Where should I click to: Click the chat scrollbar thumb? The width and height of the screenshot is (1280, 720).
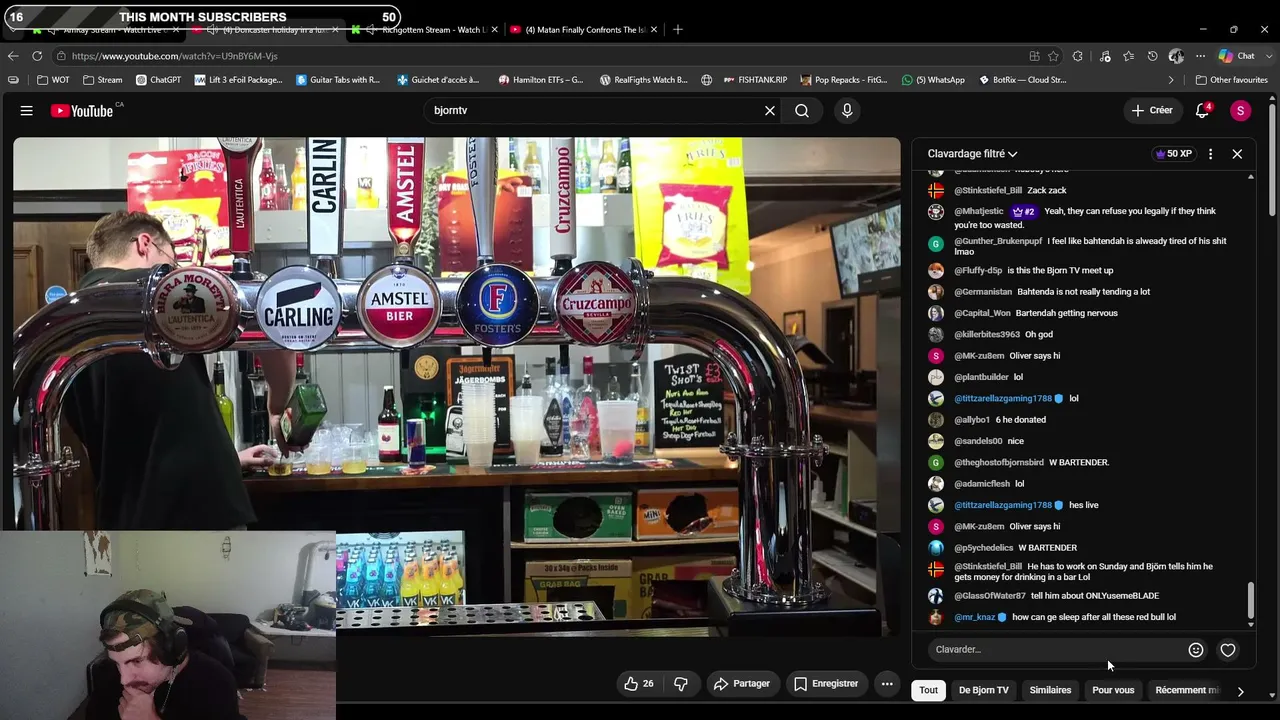tap(1250, 601)
